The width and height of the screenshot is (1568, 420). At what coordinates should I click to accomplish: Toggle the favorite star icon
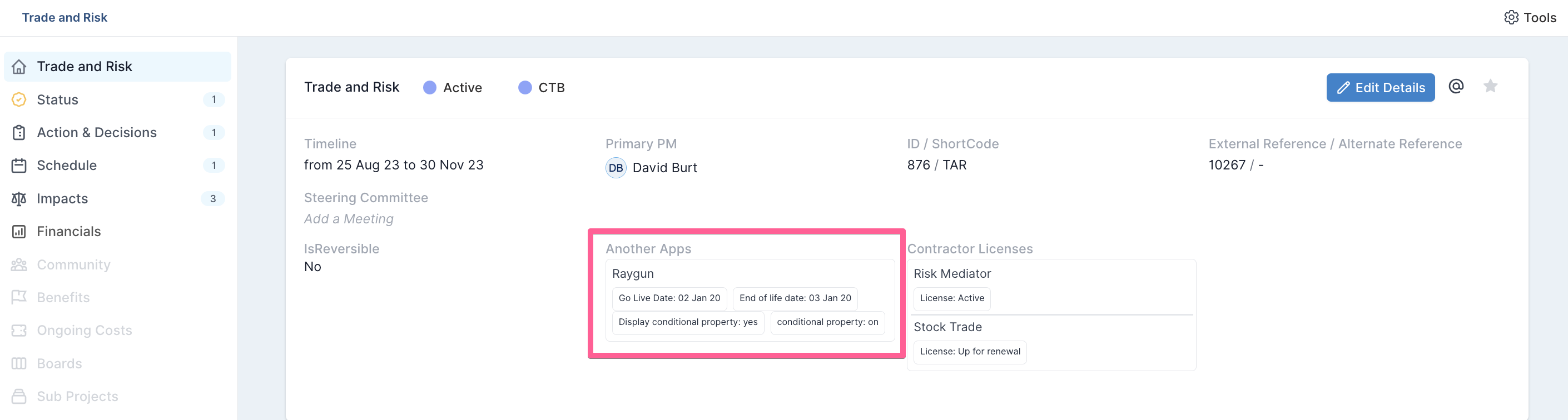point(1490,86)
